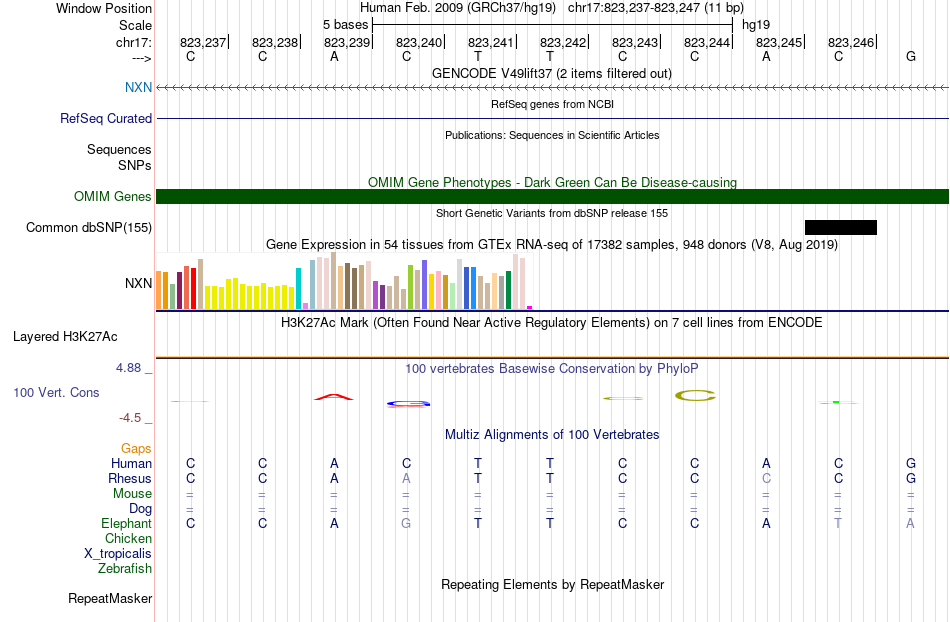This screenshot has height=622, width=950.
Task: Click the grayed-out A in Rhesus row
Action: point(406,478)
